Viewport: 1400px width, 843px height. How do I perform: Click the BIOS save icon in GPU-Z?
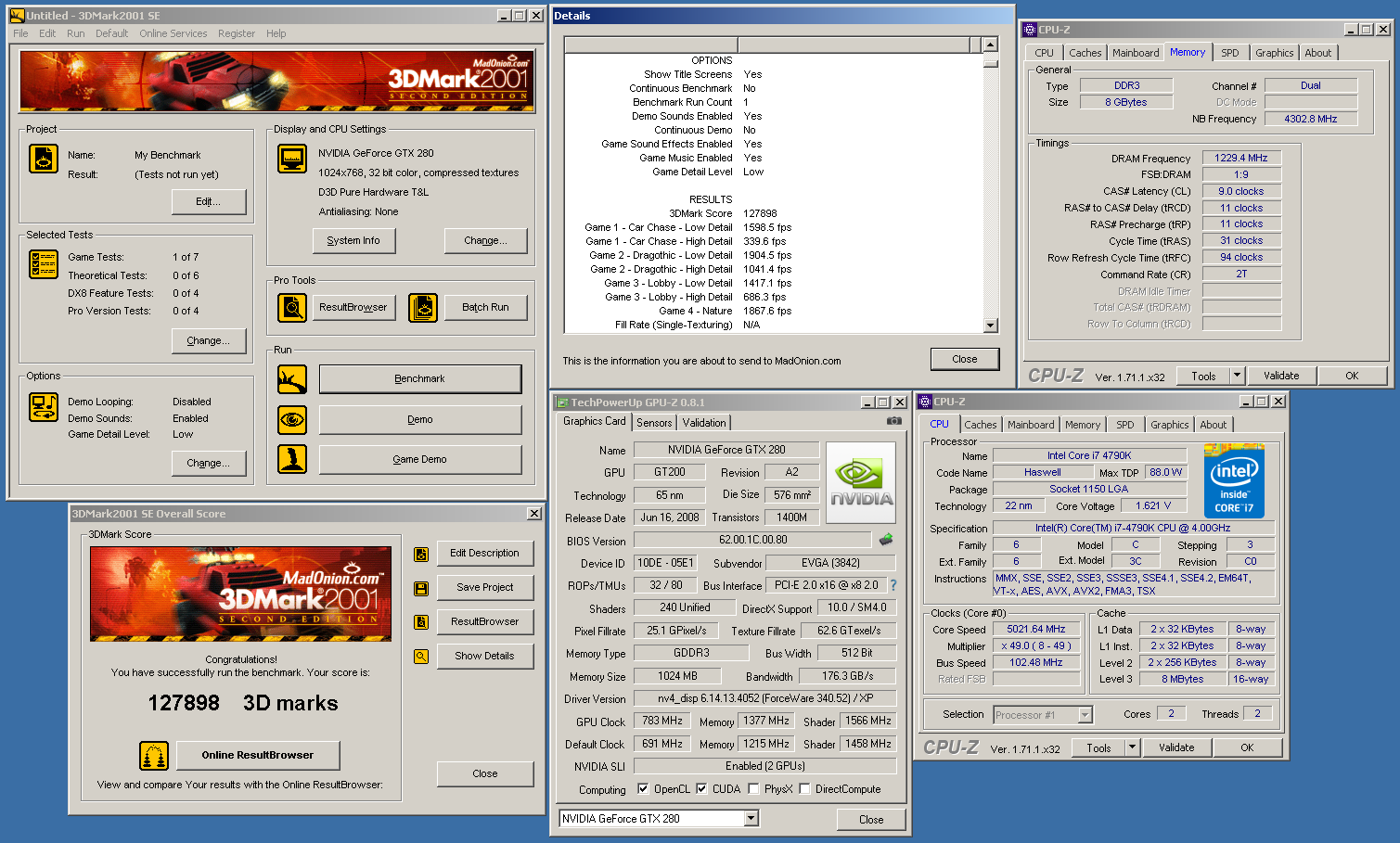pos(887,539)
